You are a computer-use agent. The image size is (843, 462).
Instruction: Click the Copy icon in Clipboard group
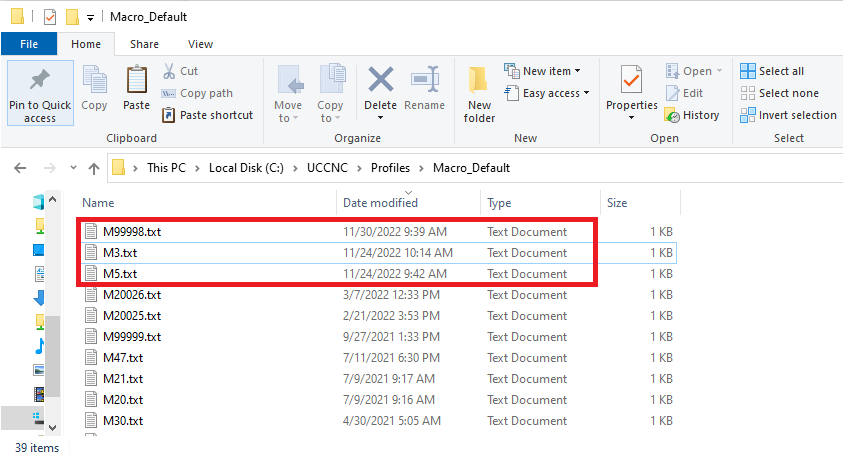(95, 80)
